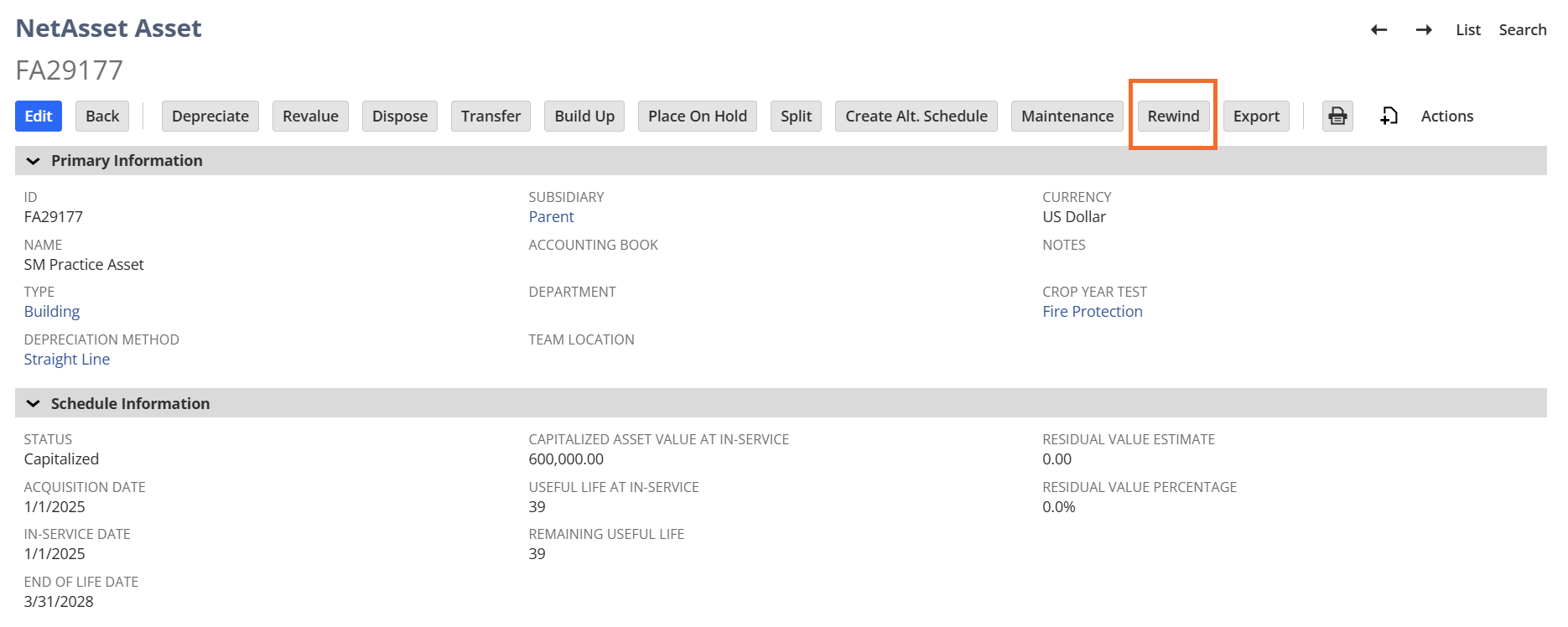Click the Revalue button
The image size is (1568, 627).
[x=310, y=116]
